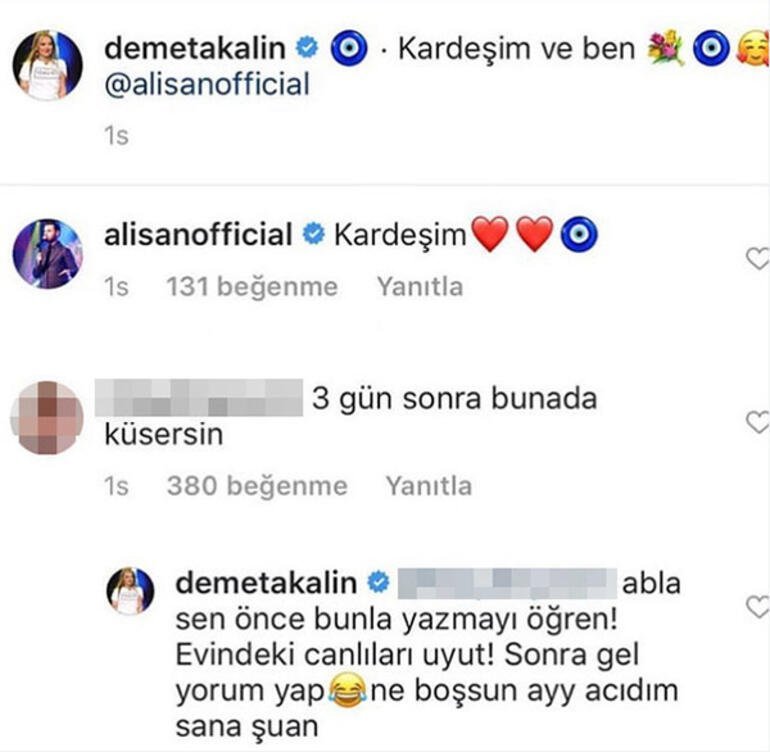Tap verified badge next to alisanofficial
Viewport: 770px width, 752px height.
coord(314,234)
